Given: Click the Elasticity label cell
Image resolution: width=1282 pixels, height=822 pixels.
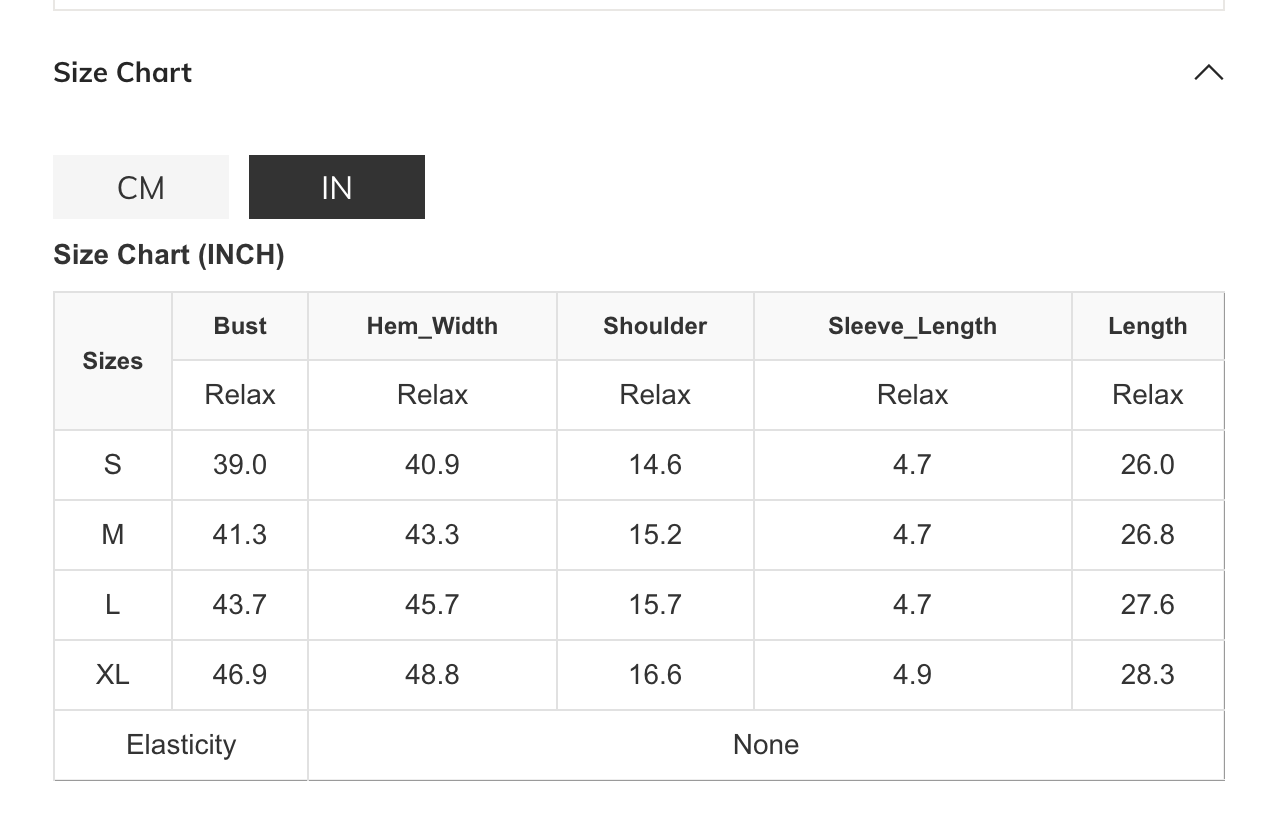Looking at the screenshot, I should (x=181, y=745).
